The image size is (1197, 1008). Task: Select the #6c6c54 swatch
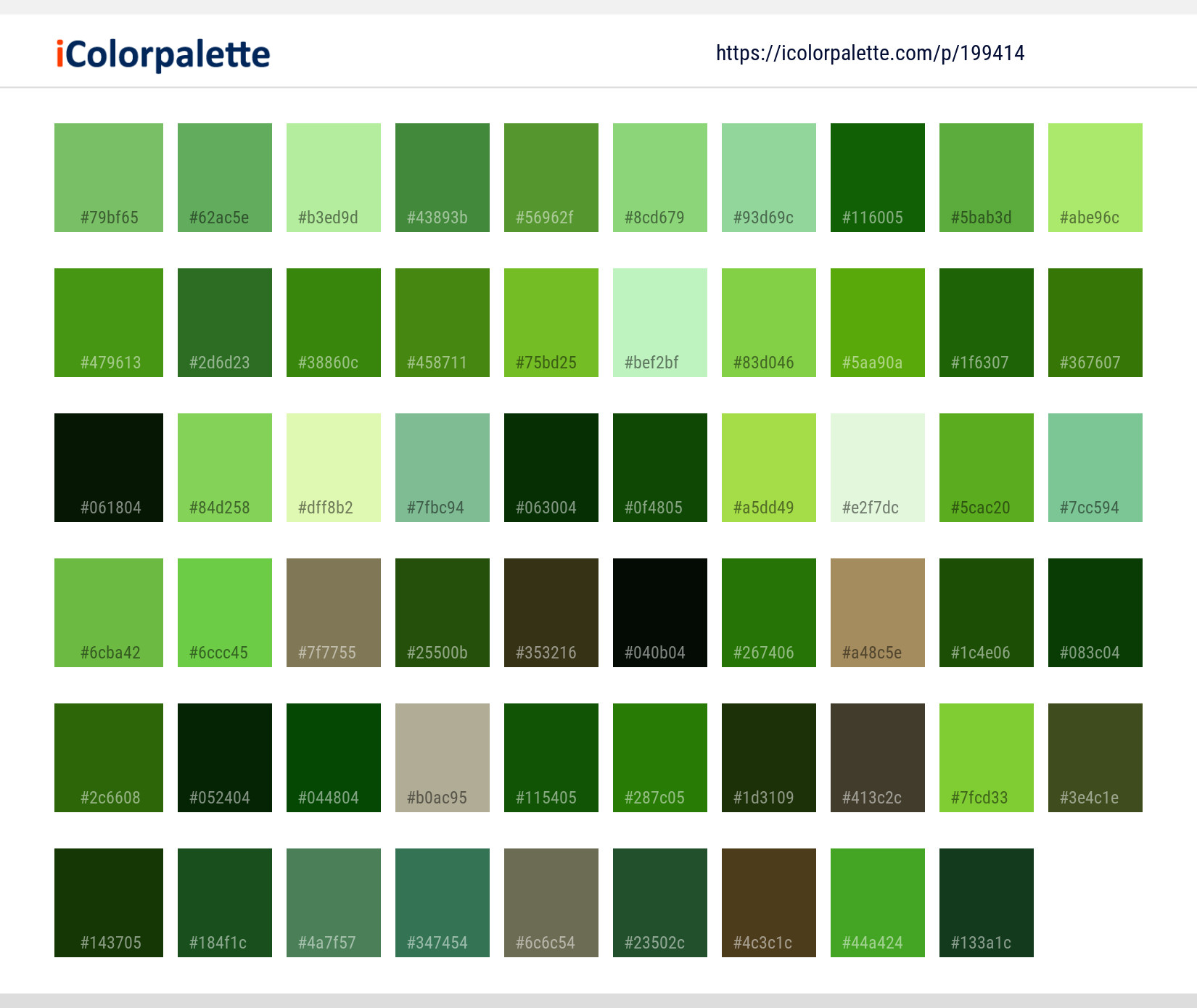coord(551,903)
